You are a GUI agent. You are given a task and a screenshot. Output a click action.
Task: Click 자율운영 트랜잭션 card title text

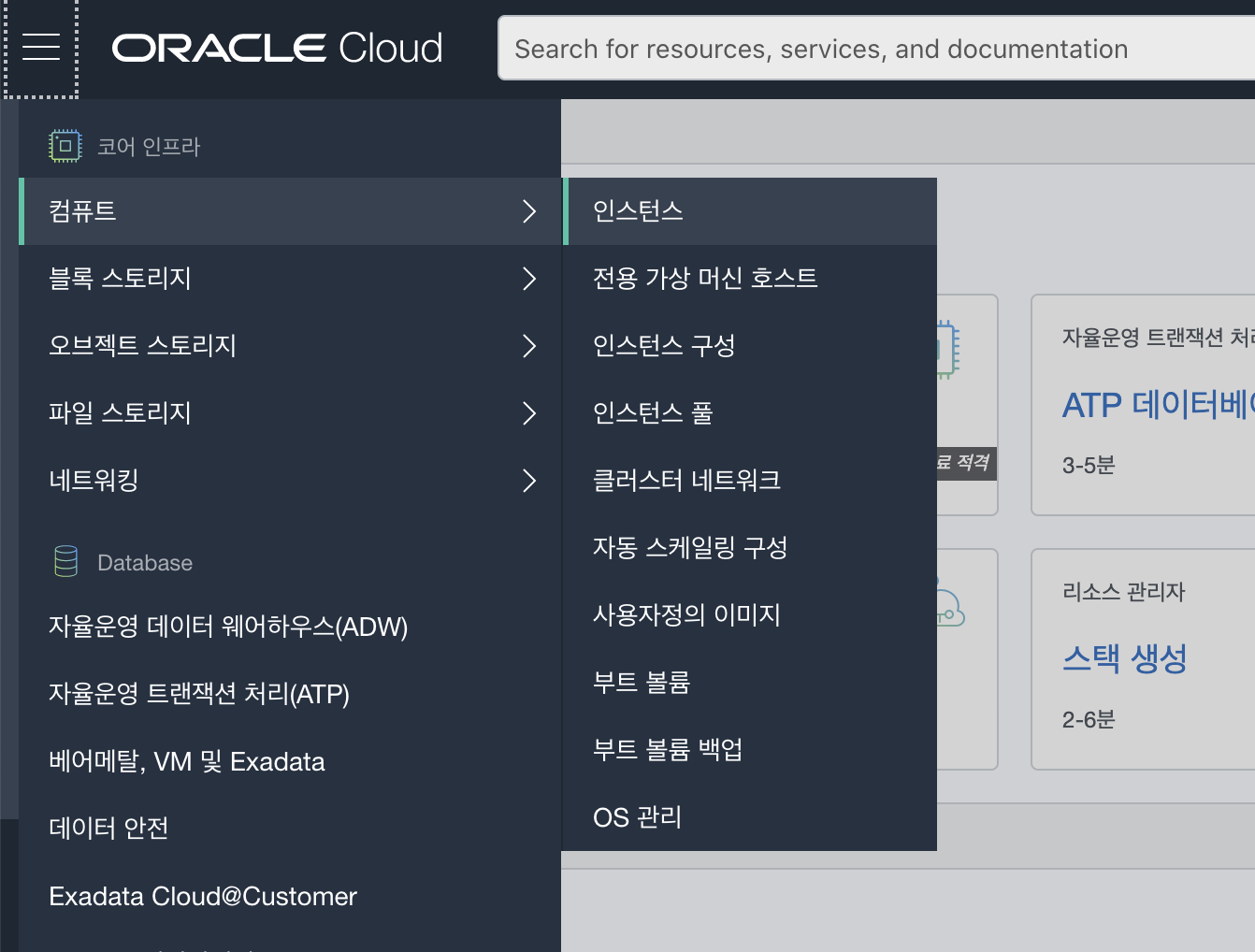point(1158,338)
